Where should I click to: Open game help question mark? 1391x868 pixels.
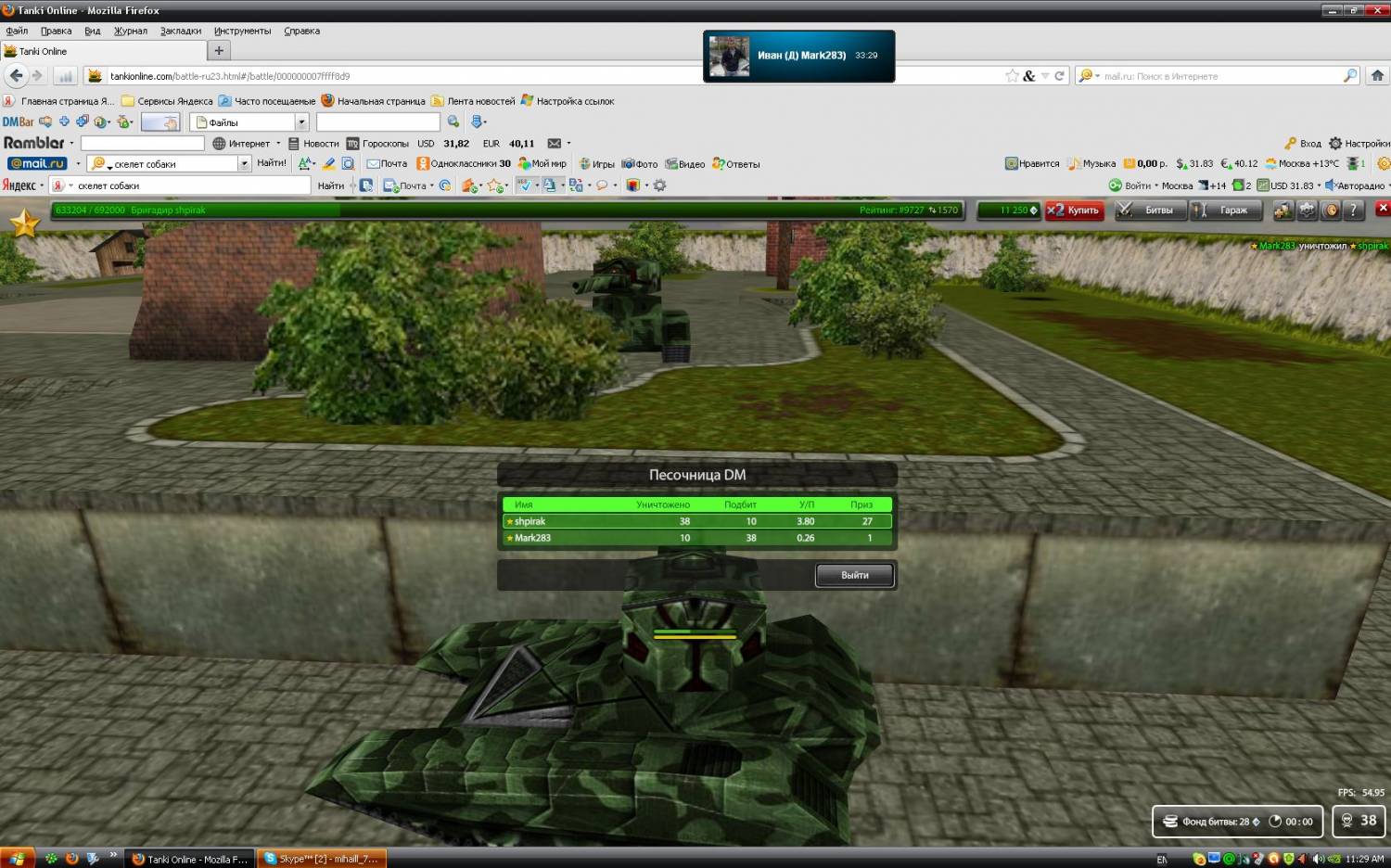click(x=1354, y=211)
